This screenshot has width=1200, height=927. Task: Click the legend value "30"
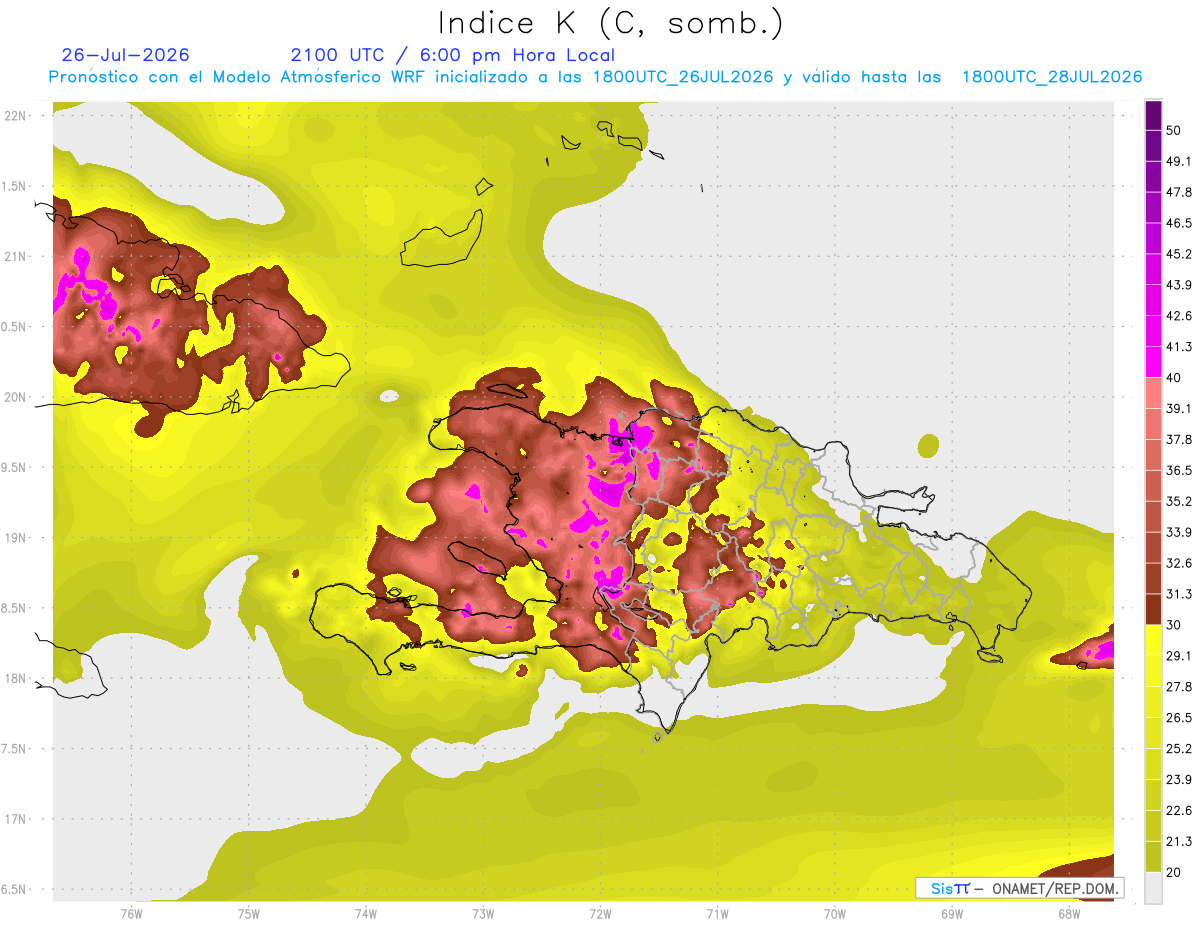click(x=1174, y=625)
